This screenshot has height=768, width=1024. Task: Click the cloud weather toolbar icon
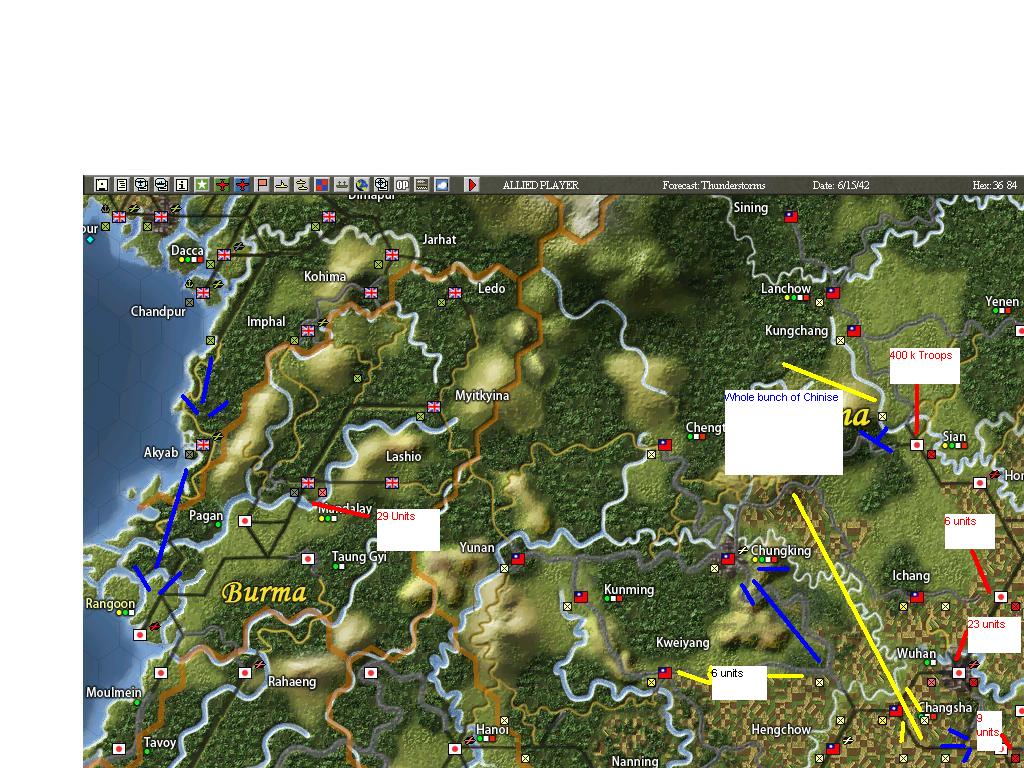pyautogui.click(x=442, y=185)
